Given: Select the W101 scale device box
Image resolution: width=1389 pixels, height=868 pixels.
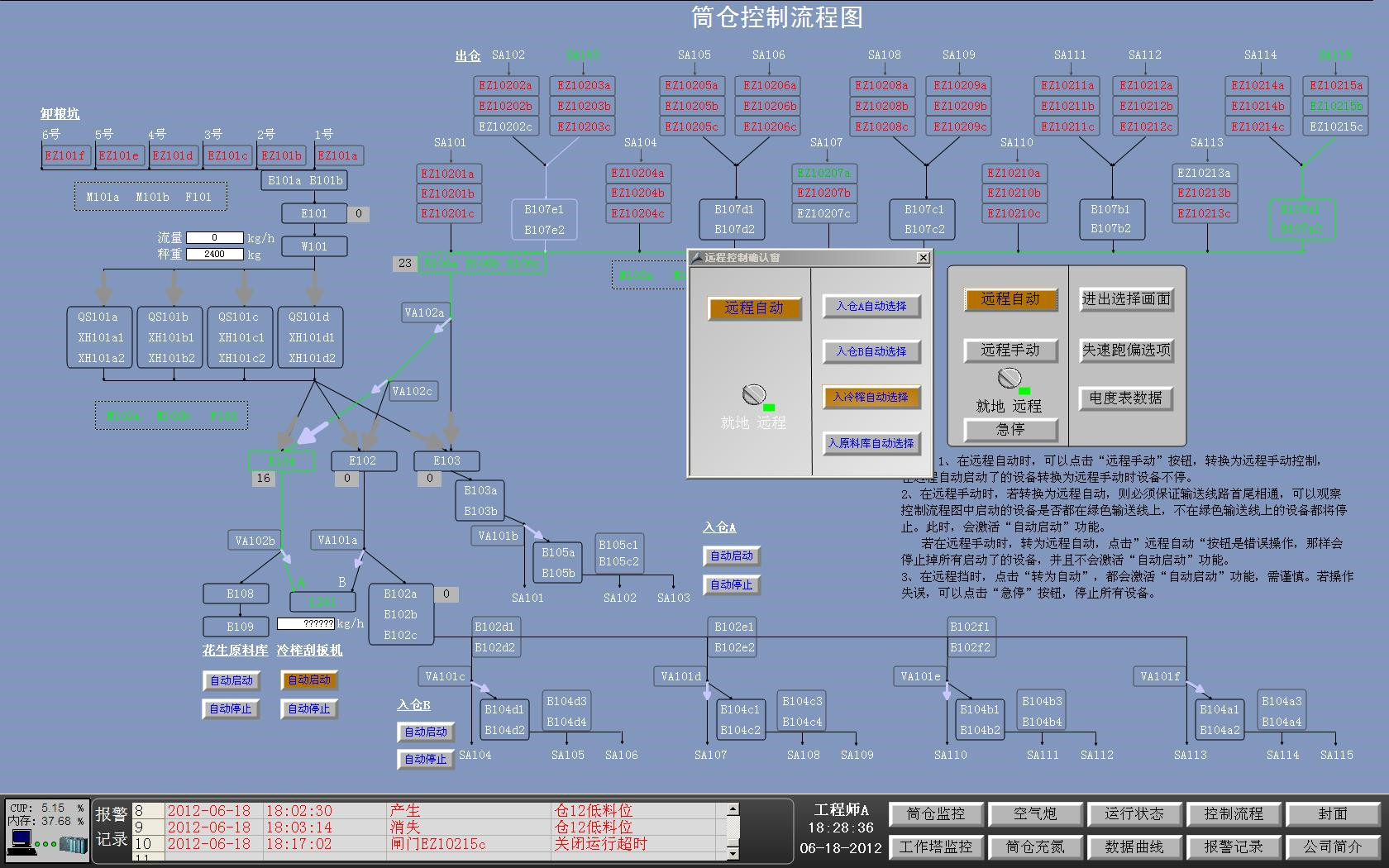Looking at the screenshot, I should (314, 246).
